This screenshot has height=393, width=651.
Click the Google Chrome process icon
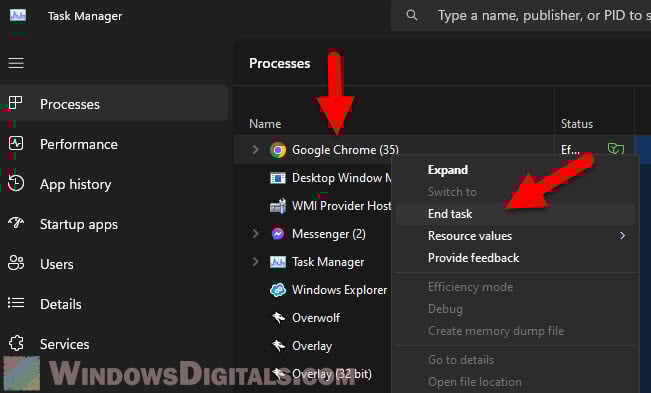pos(278,150)
